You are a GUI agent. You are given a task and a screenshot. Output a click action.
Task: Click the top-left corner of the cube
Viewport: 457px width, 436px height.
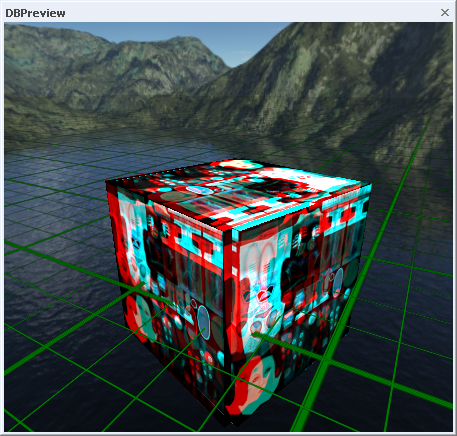coord(107,182)
